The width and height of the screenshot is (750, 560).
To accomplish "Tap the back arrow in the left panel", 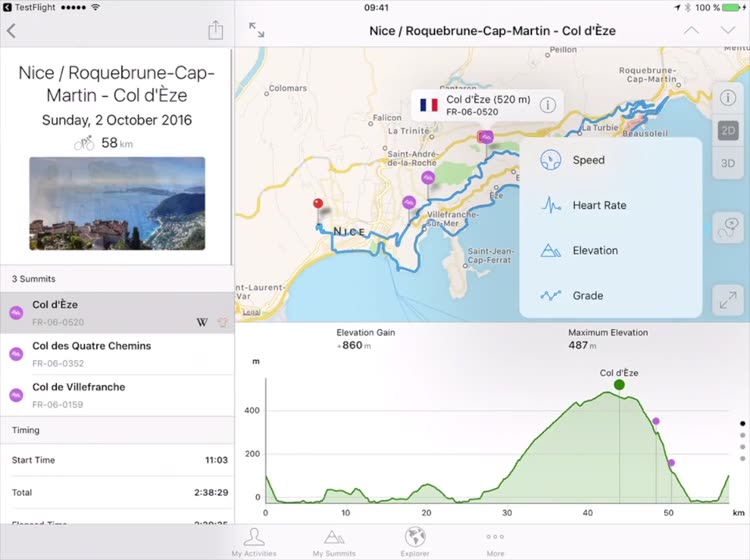I will pos(11,31).
